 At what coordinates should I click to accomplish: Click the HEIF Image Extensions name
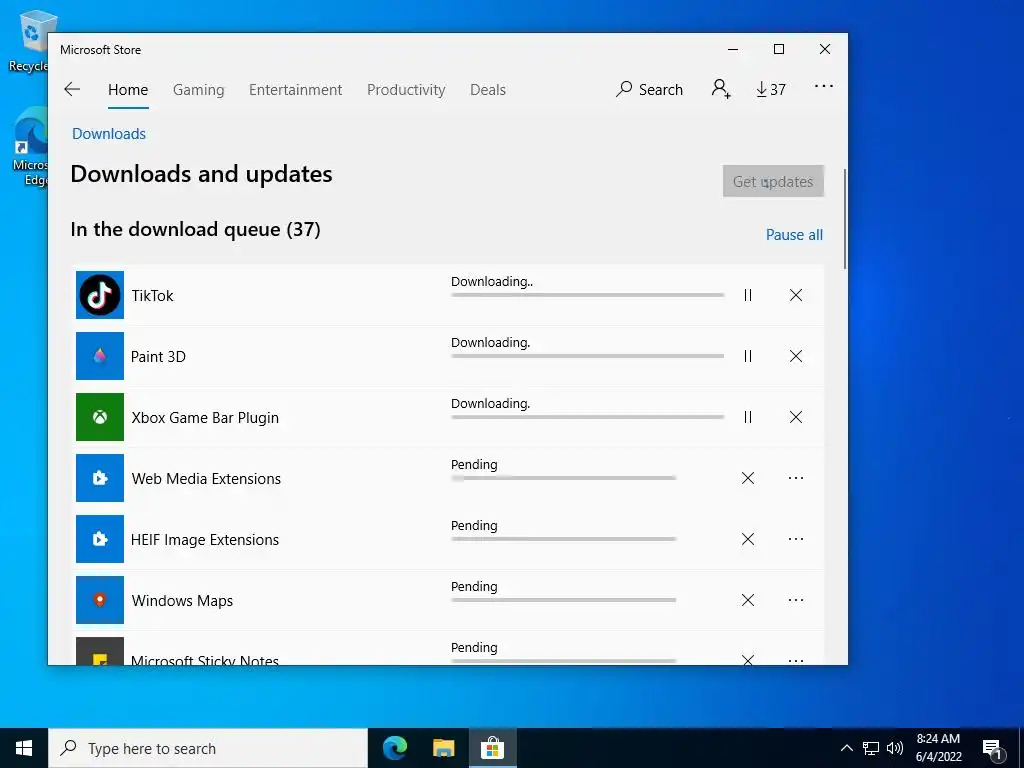(205, 539)
